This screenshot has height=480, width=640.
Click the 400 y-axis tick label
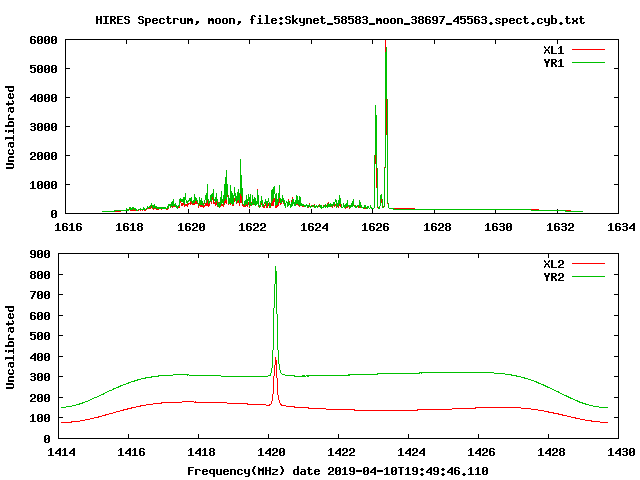click(40, 357)
